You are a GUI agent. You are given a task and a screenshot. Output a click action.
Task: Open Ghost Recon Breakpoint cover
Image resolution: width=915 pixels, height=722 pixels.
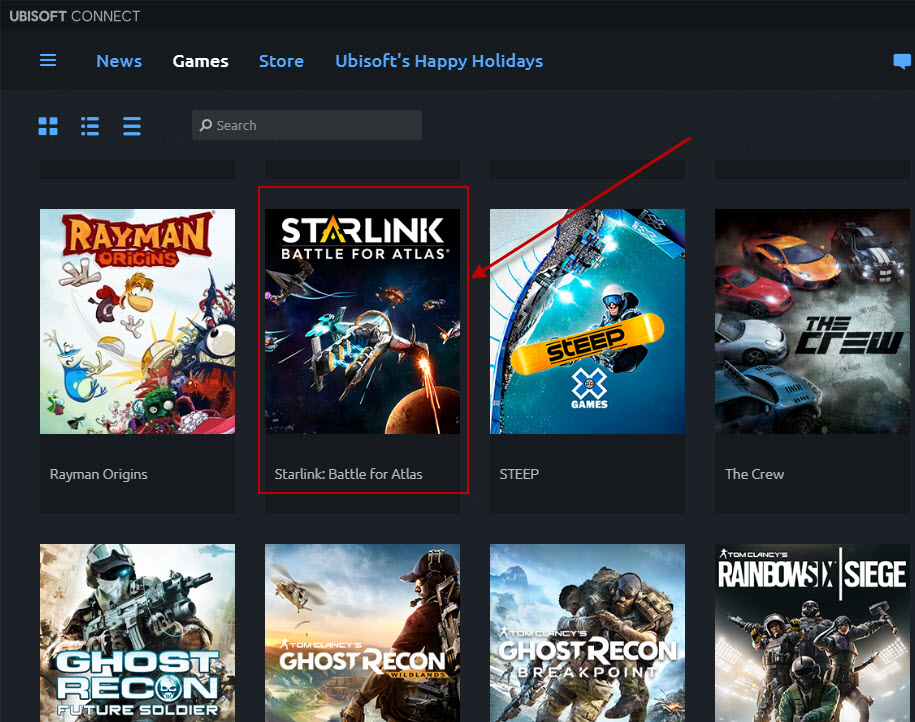[x=587, y=633]
